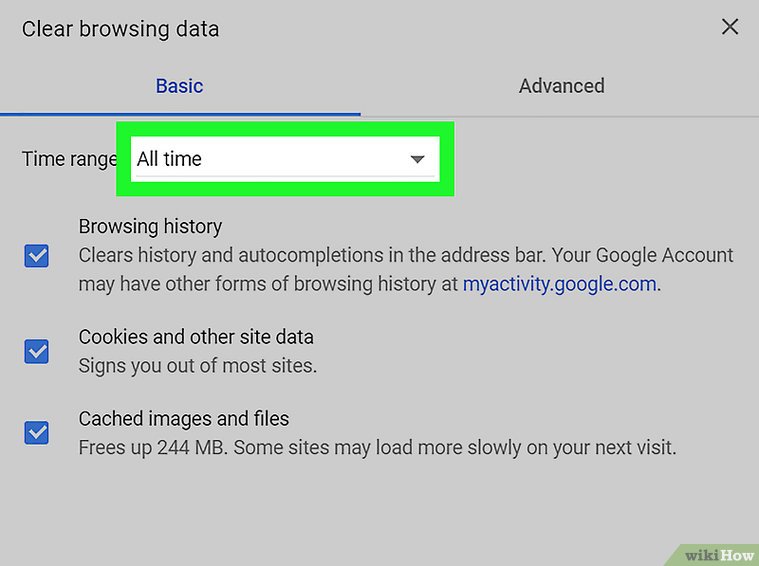Screen dimensions: 759x566
Task: Open the myactivity.google.com link
Action: (x=559, y=284)
